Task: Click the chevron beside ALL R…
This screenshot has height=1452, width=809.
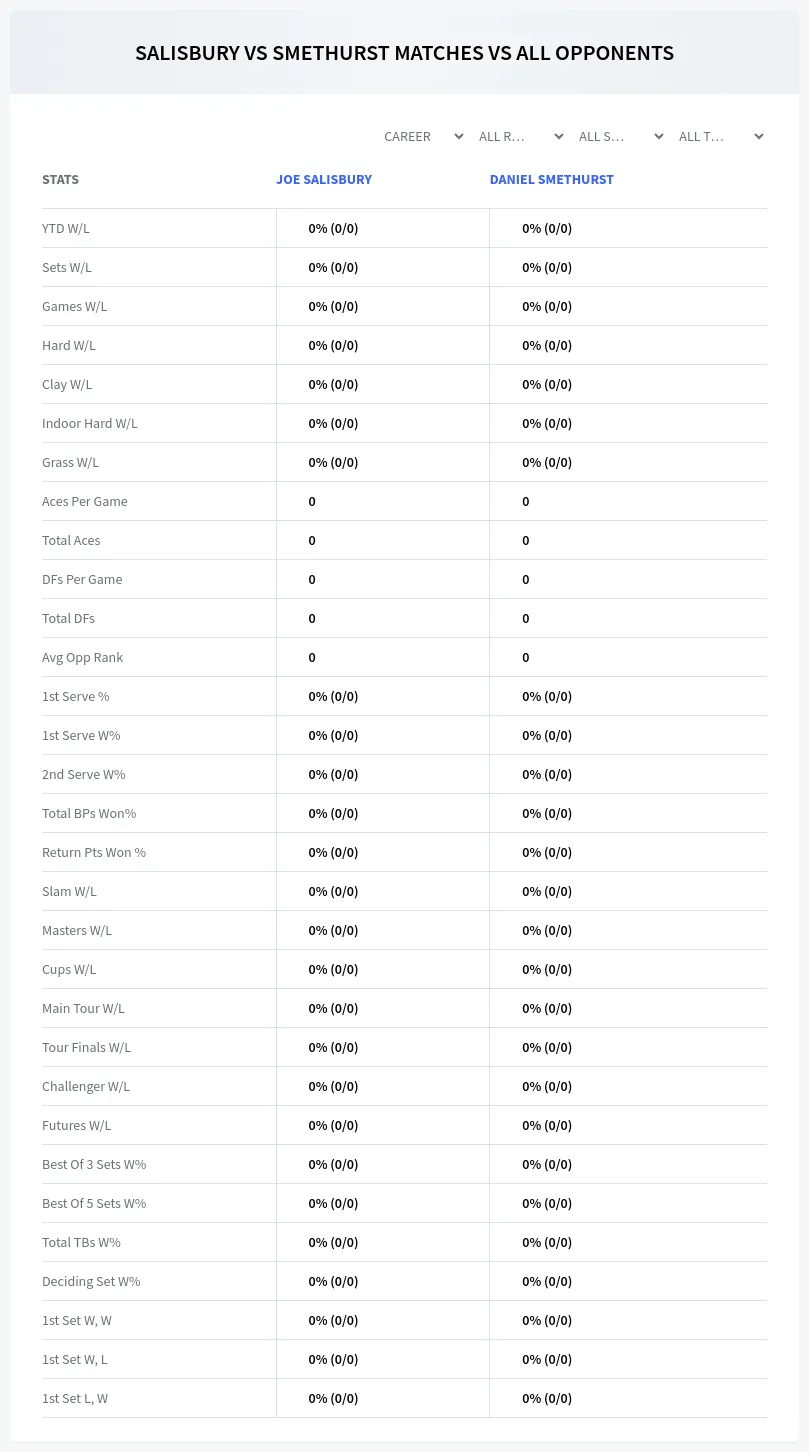Action: pyautogui.click(x=558, y=137)
